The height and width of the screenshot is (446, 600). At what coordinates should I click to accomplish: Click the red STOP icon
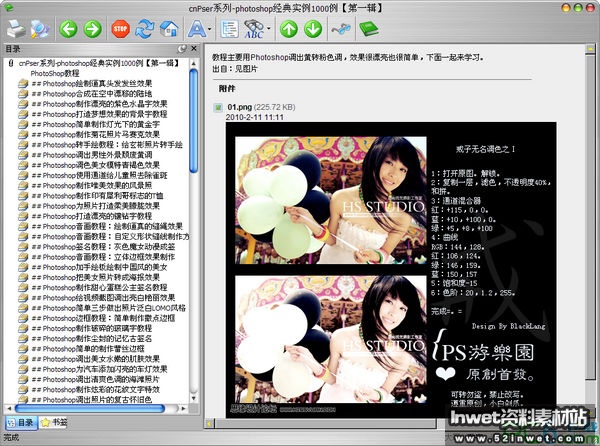[x=121, y=29]
